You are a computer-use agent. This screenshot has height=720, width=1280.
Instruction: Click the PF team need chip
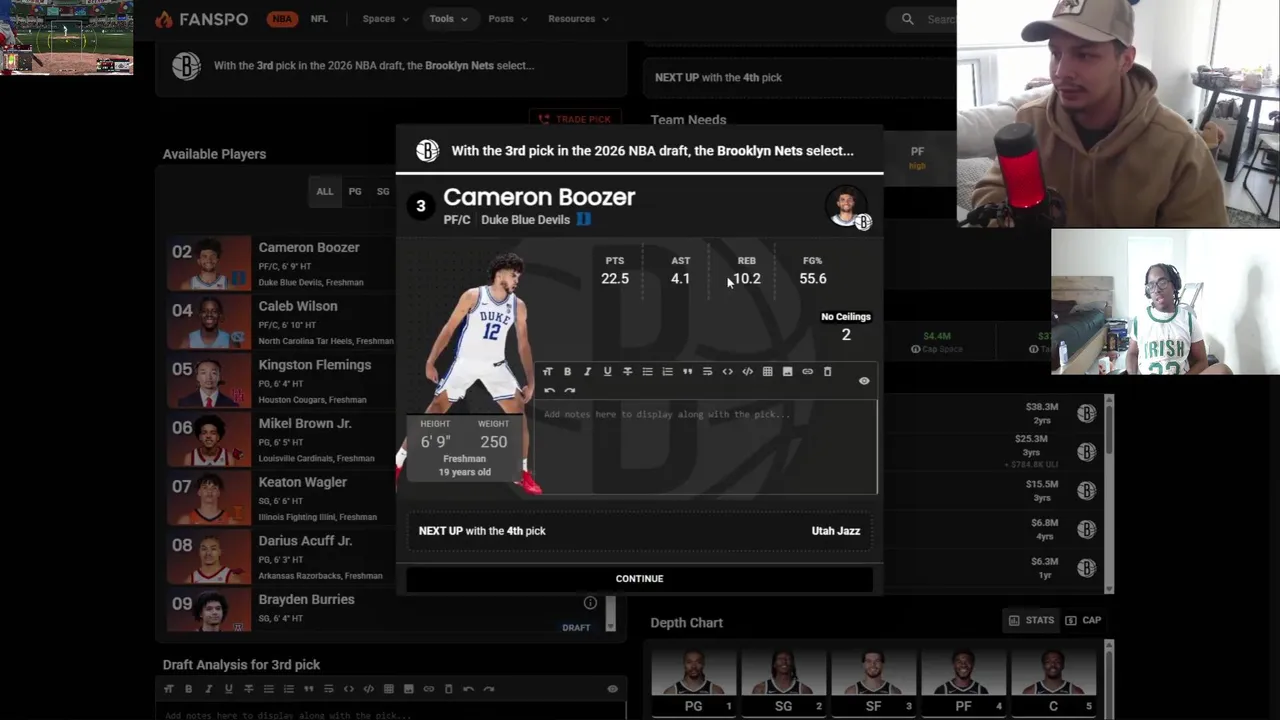[917, 157]
